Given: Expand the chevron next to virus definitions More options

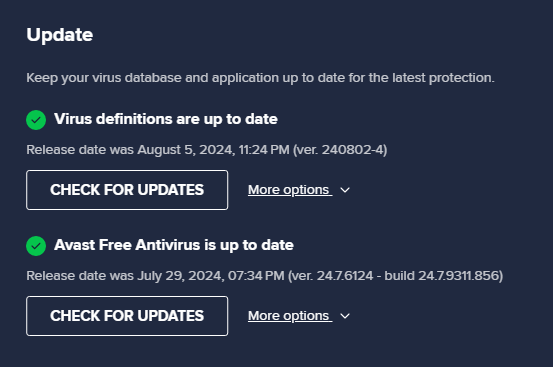Looking at the screenshot, I should coord(345,190).
